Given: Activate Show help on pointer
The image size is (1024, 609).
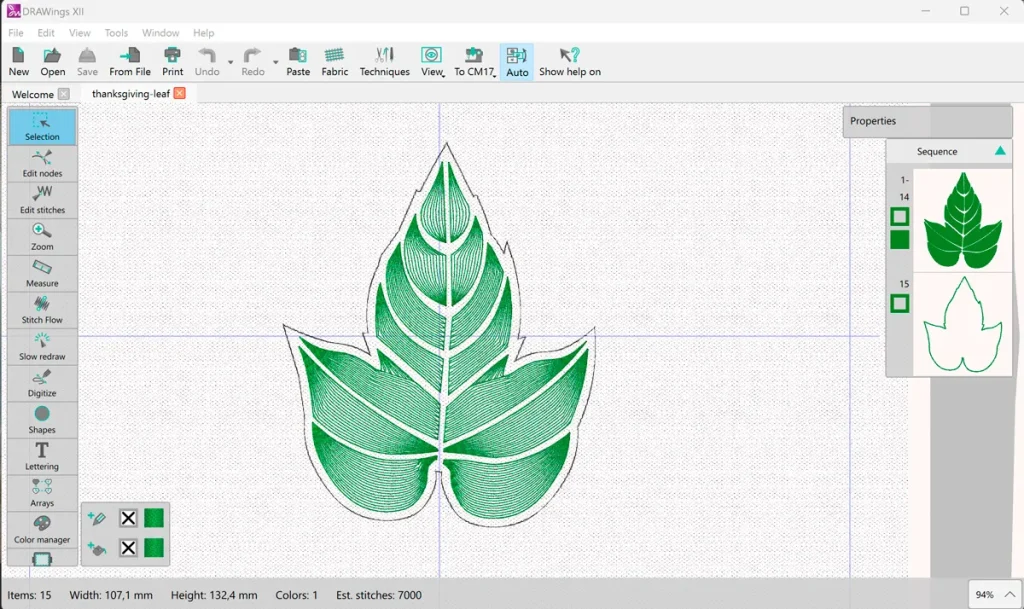Looking at the screenshot, I should pyautogui.click(x=569, y=62).
